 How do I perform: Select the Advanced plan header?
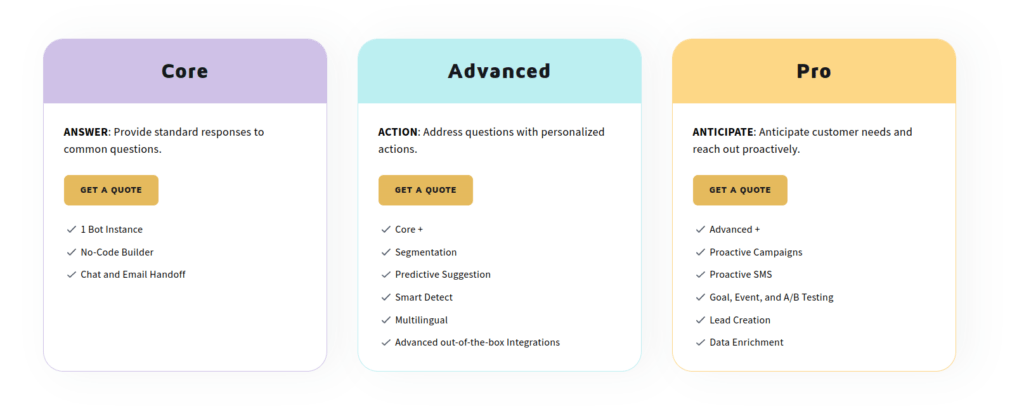coord(500,71)
